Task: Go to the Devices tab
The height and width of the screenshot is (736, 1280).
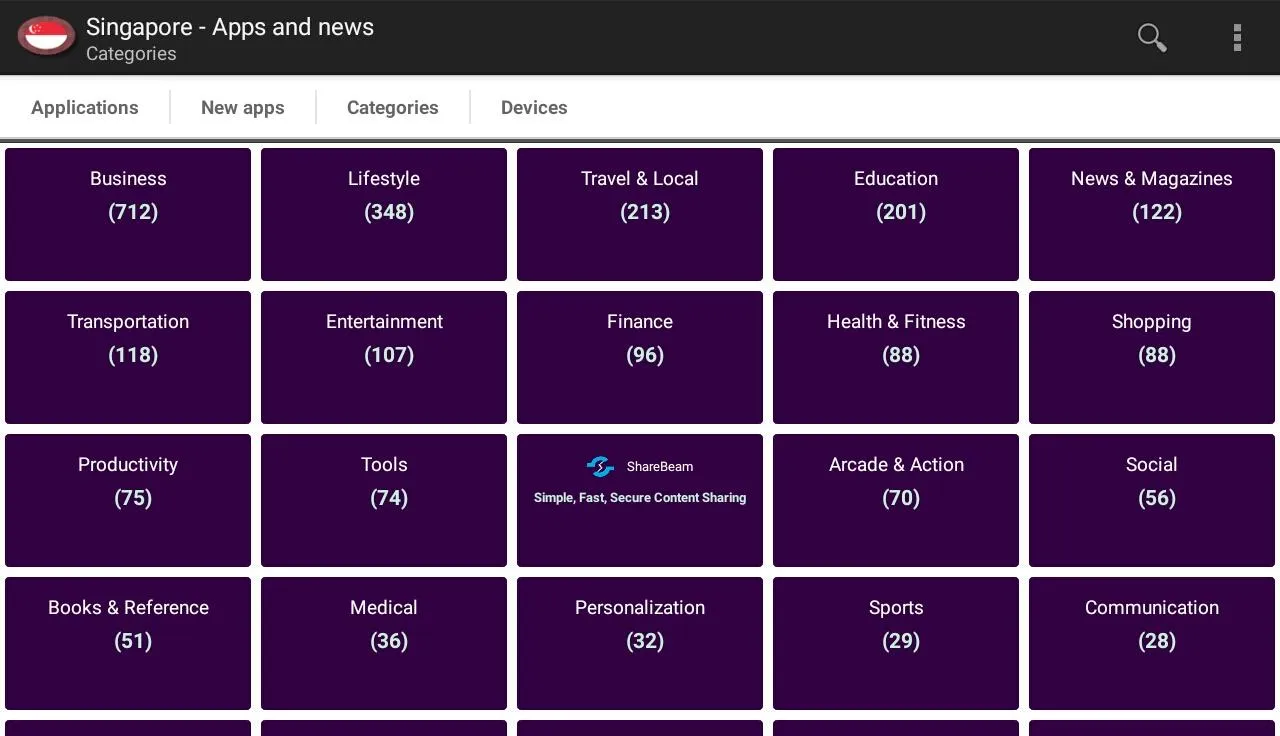Action: [534, 107]
